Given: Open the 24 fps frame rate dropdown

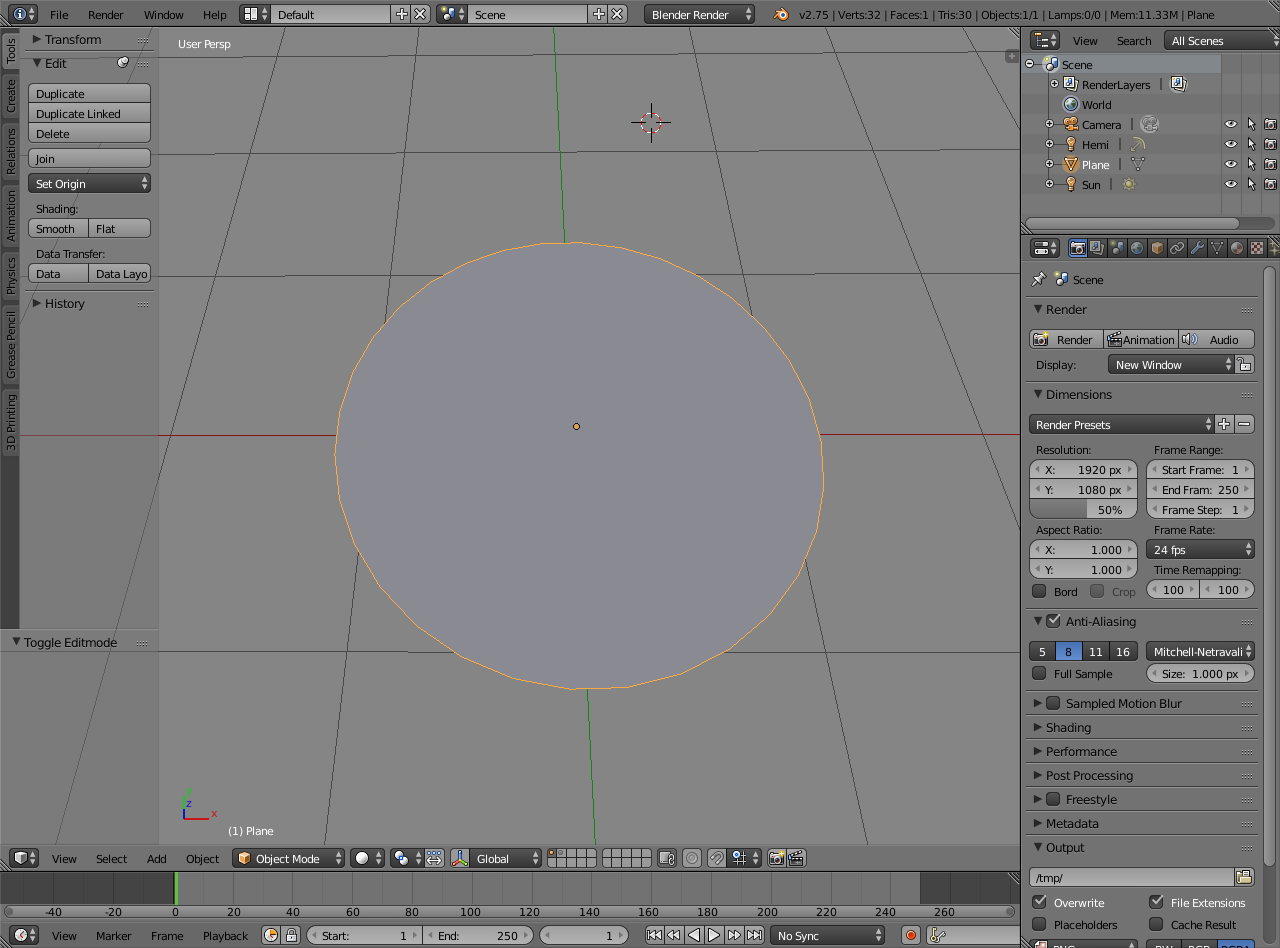Looking at the screenshot, I should (1200, 549).
